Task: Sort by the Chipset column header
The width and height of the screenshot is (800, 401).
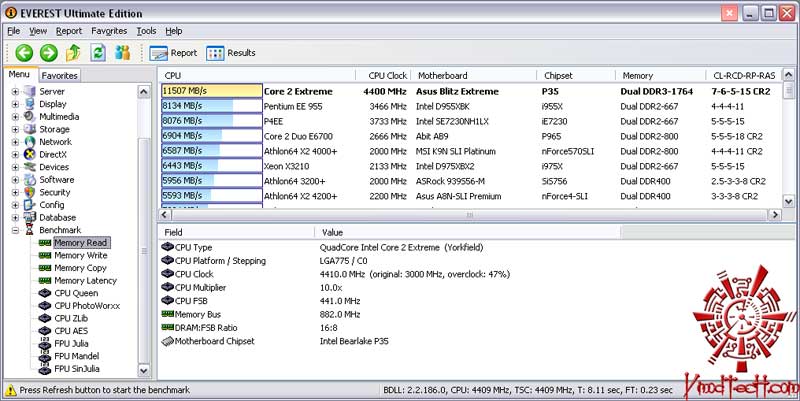Action: [576, 76]
